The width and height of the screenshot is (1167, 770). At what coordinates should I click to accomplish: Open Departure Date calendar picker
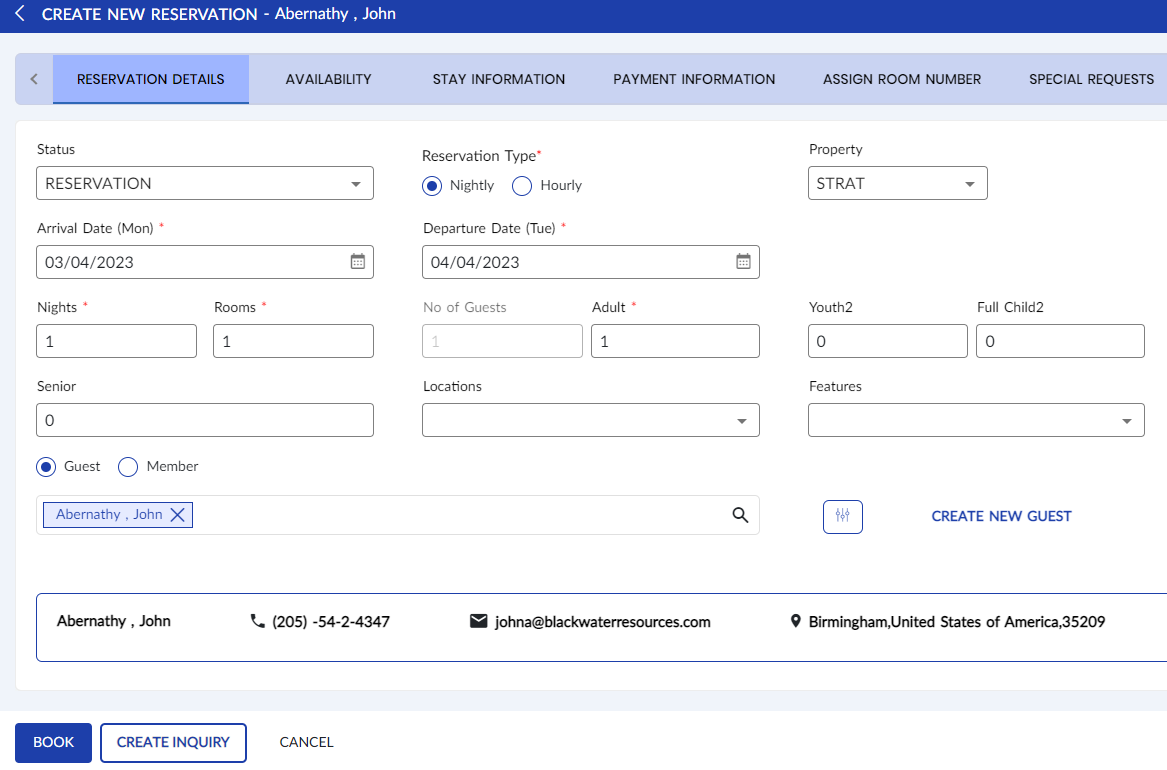(x=743, y=262)
